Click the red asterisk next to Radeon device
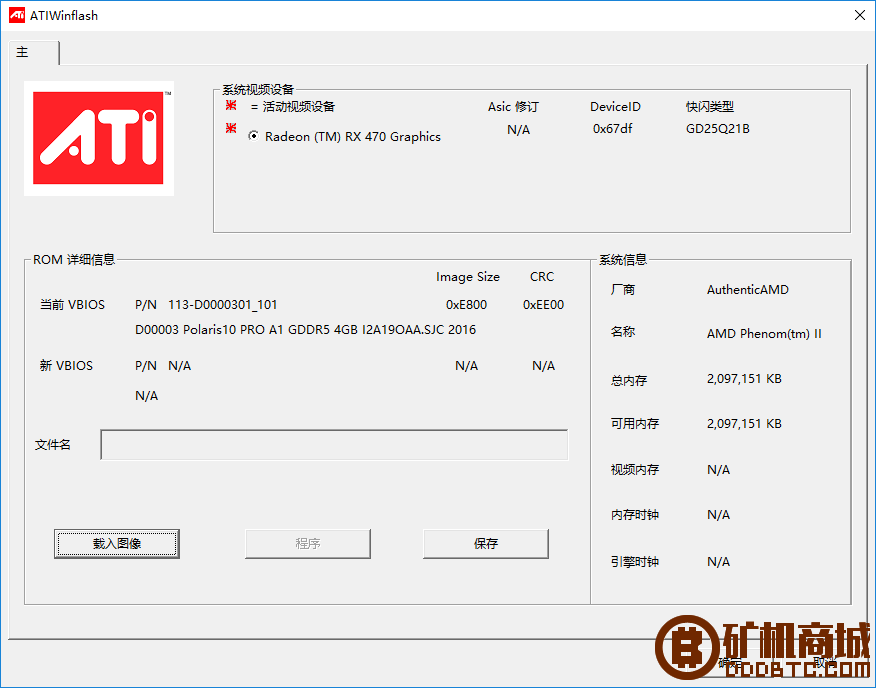876x688 pixels. [231, 129]
